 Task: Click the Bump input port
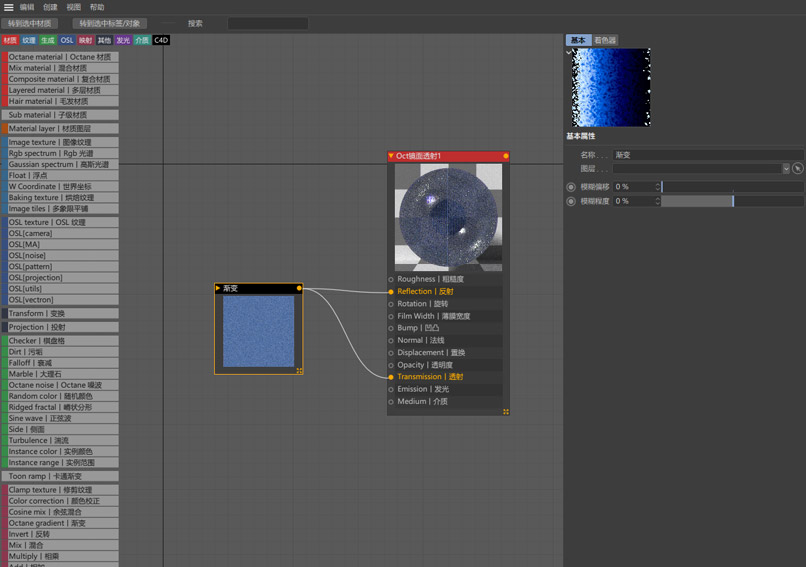(391, 328)
